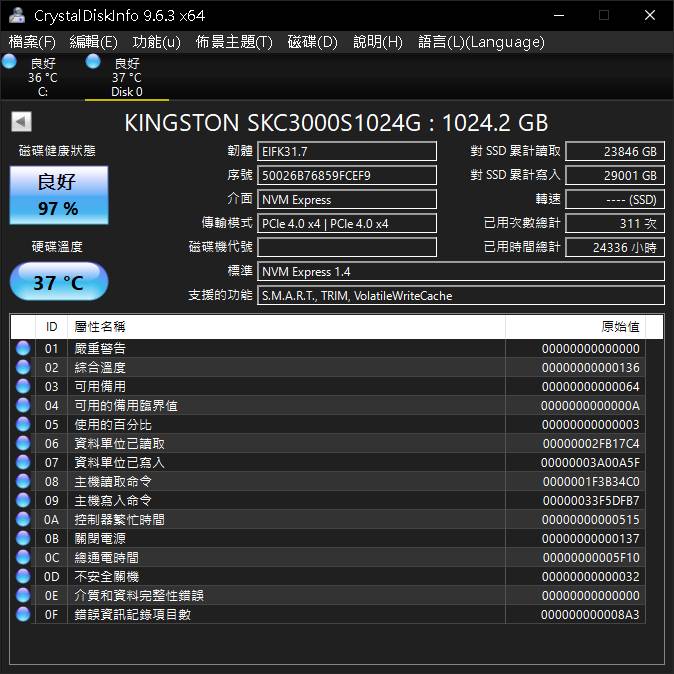674x674 pixels.
Task: Click status orb for attribute 05 使用的百分比
Action: 23,424
